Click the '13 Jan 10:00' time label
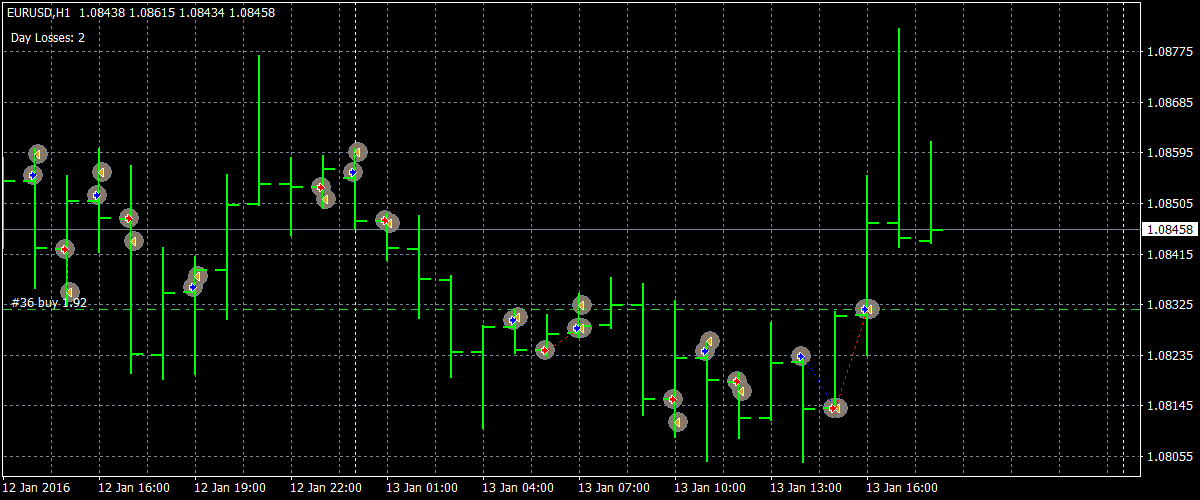The height and width of the screenshot is (500, 1200). coord(709,488)
